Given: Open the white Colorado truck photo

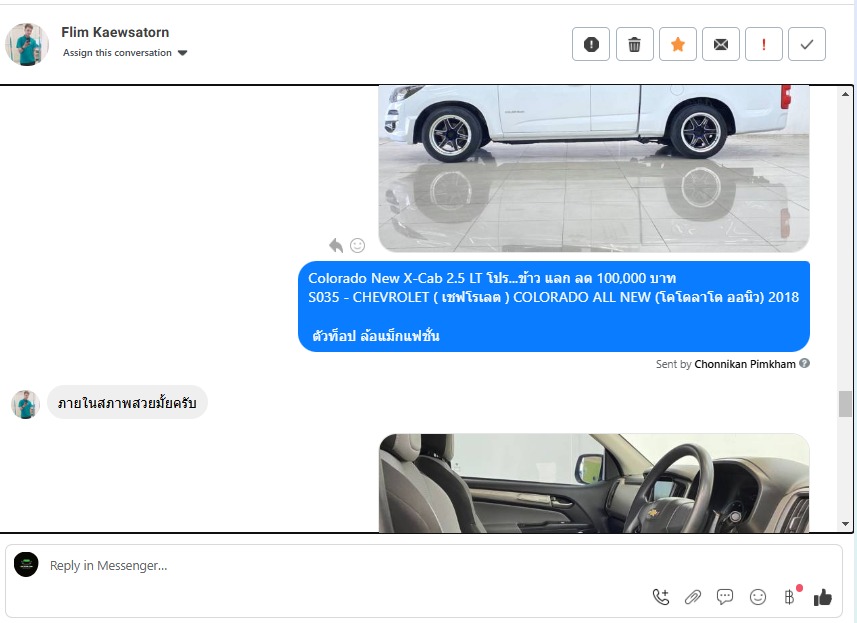Looking at the screenshot, I should point(594,169).
